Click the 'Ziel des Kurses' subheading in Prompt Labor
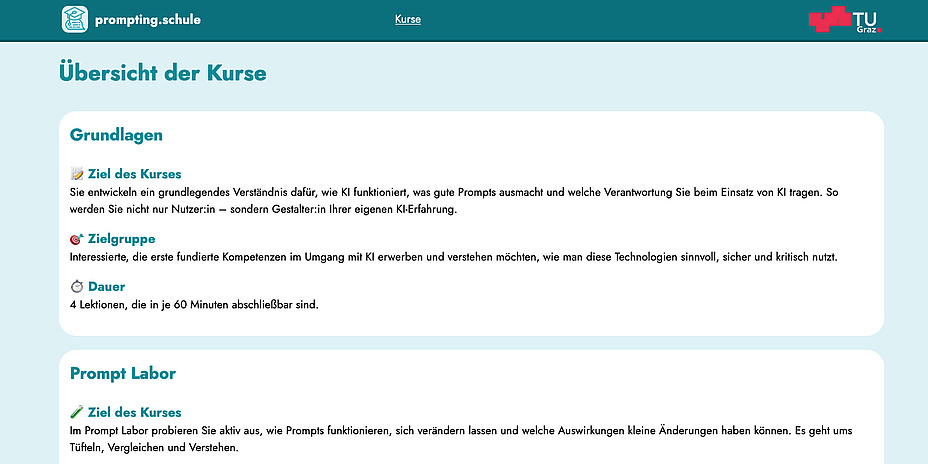This screenshot has width=928, height=464. (x=134, y=413)
